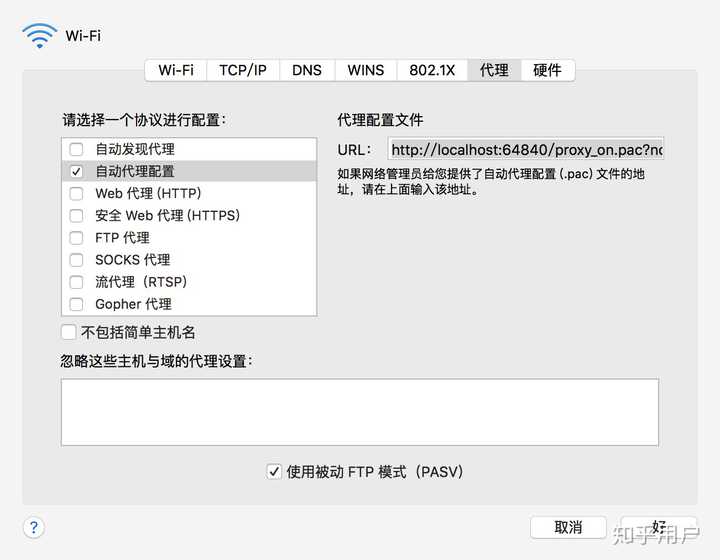Open the 802.1X tab

click(432, 70)
